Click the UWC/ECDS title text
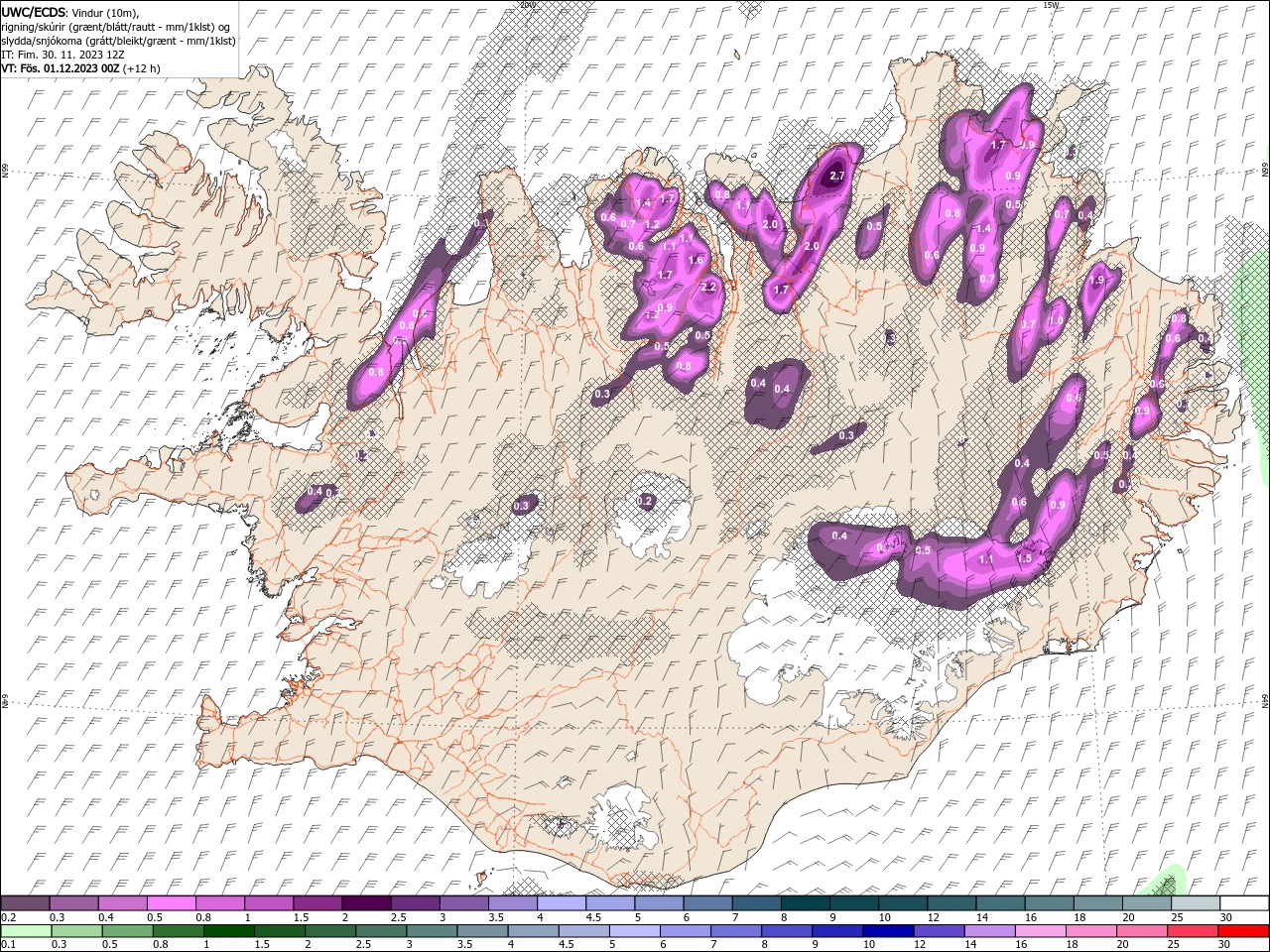The width and height of the screenshot is (1270, 952). point(34,12)
